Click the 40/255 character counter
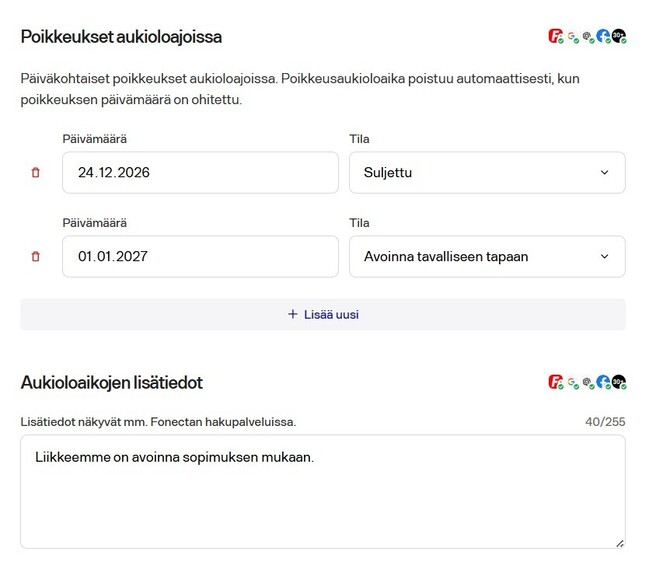 (605, 422)
